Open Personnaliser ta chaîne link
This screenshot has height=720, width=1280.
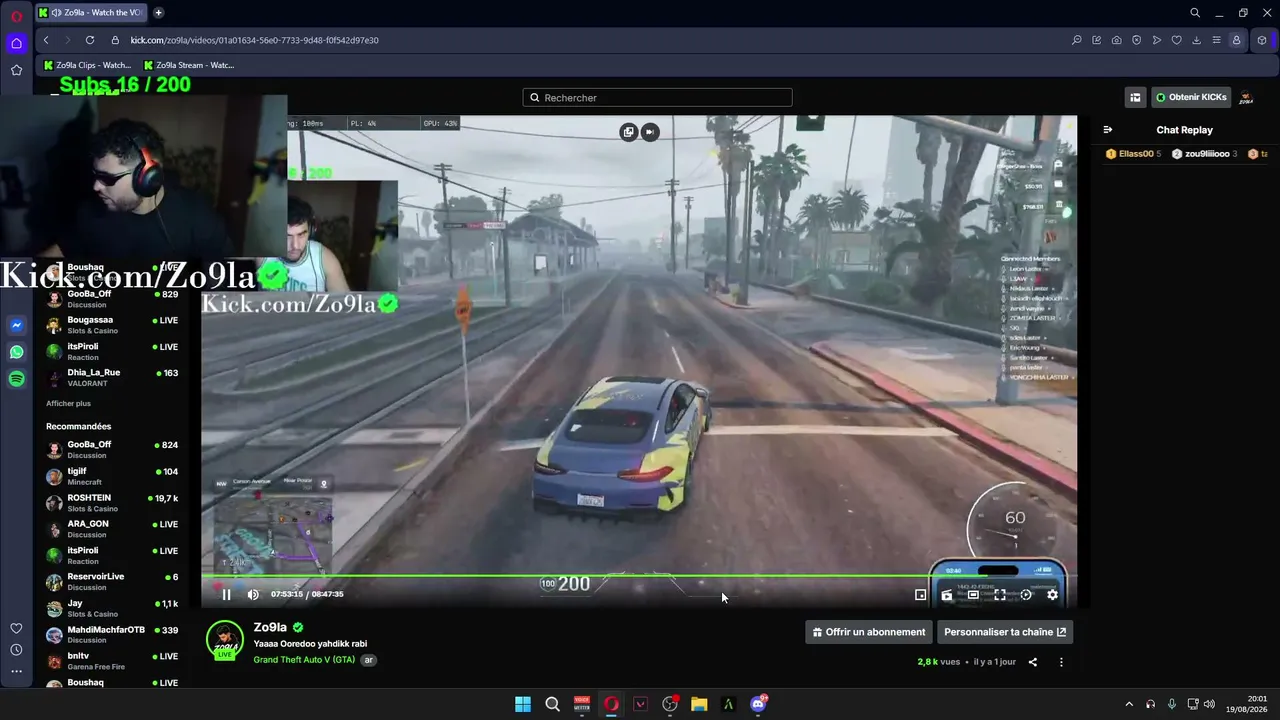[1005, 632]
